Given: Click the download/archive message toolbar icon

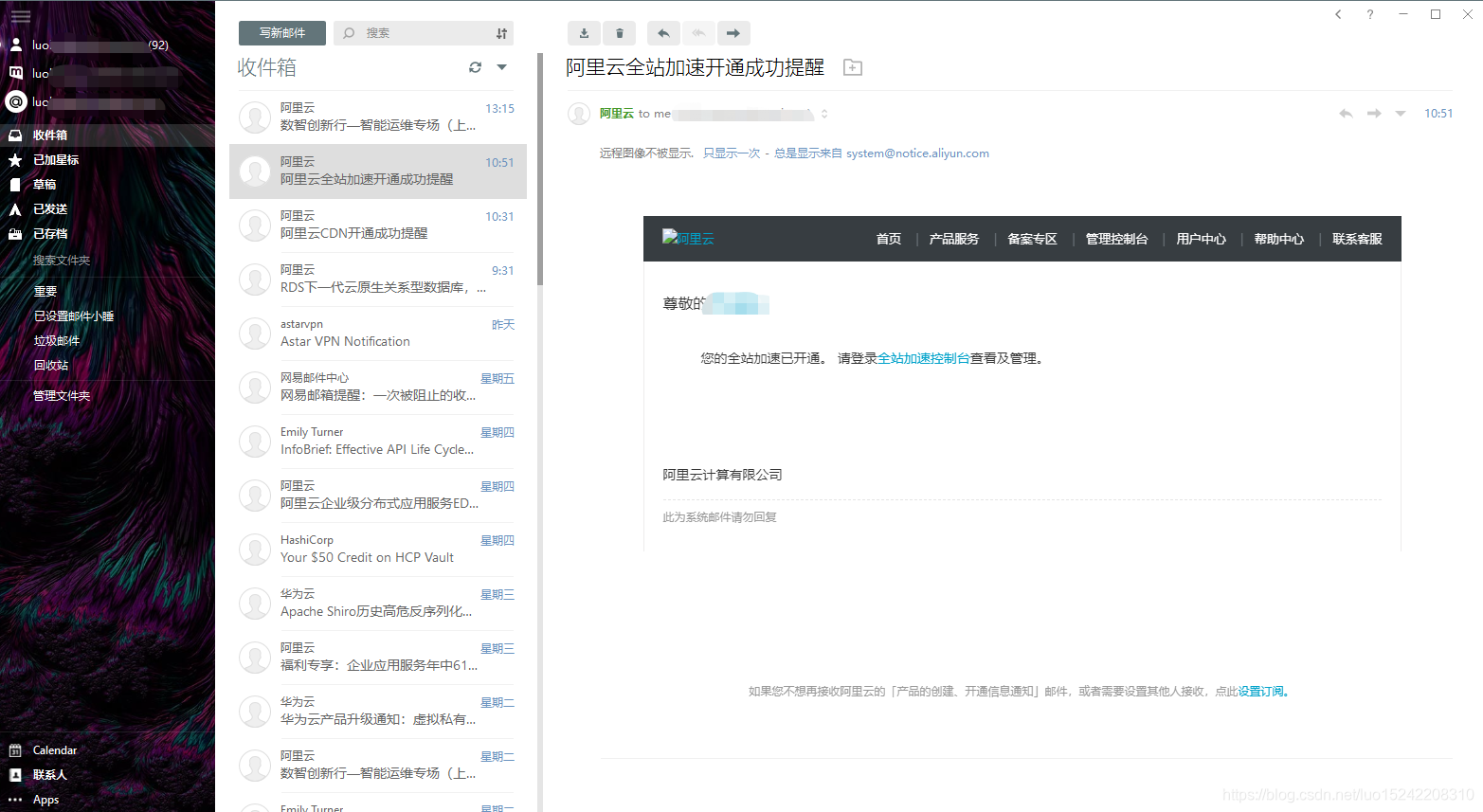Looking at the screenshot, I should pos(584,33).
